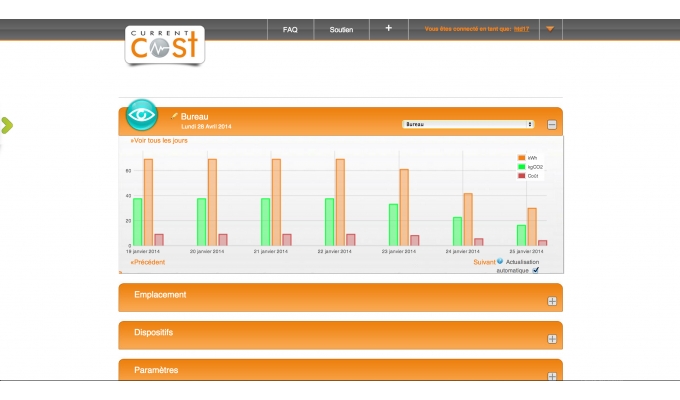
Task: Expand the Dispositifs section
Action: [551, 339]
